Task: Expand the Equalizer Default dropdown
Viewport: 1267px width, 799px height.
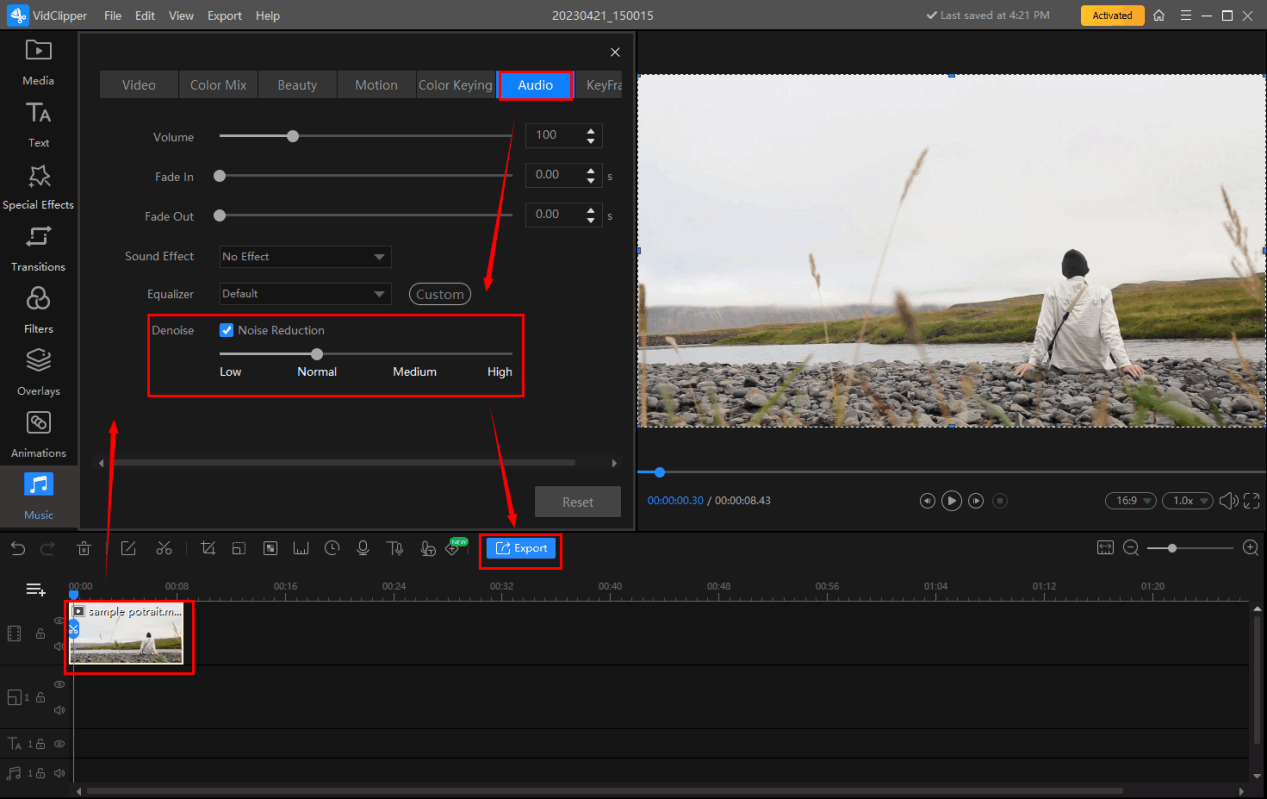Action: (x=305, y=294)
